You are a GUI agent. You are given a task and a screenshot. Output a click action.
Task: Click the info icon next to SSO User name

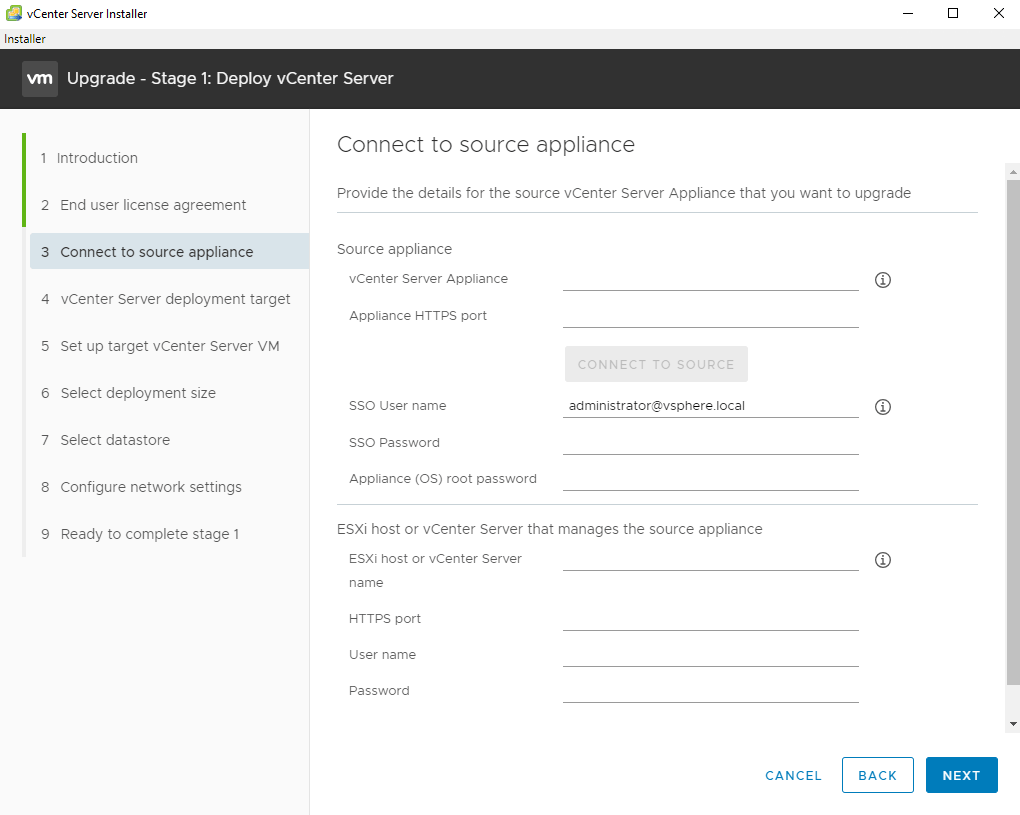tap(882, 407)
